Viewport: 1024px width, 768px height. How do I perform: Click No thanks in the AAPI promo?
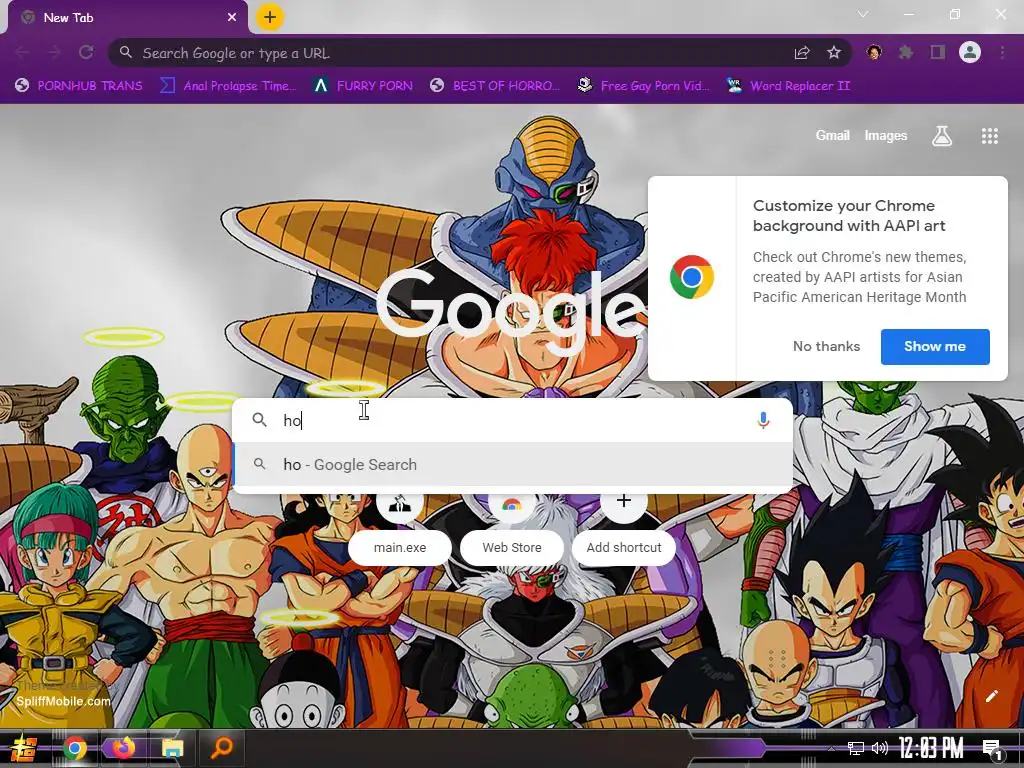826,346
